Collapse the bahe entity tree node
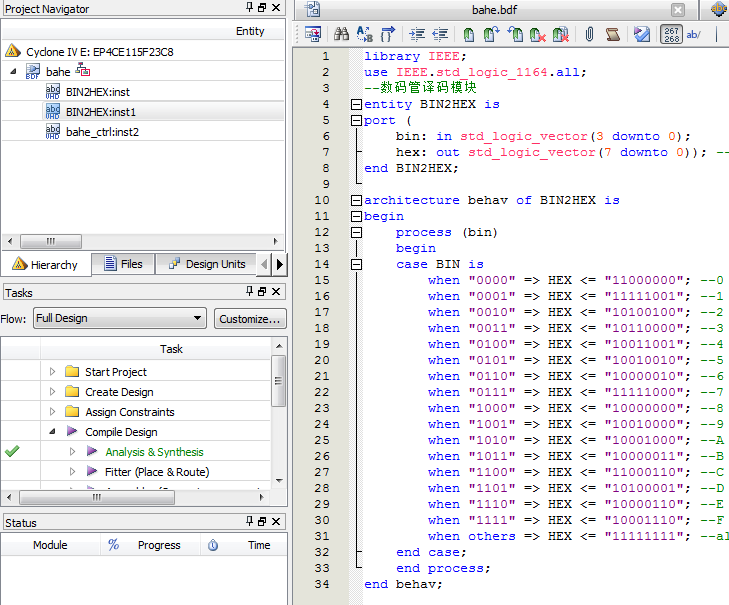The width and height of the screenshot is (729, 605). (13, 72)
